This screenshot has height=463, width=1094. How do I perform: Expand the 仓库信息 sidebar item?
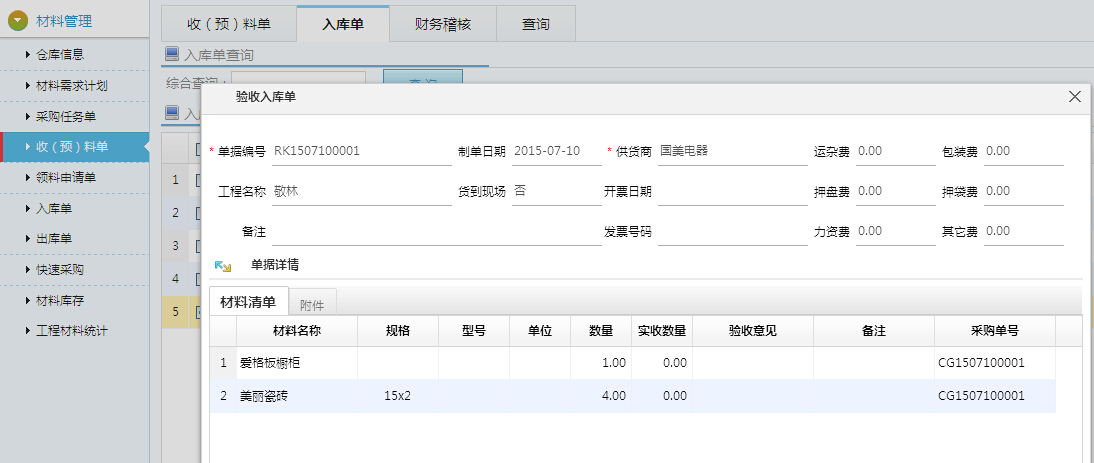60,54
